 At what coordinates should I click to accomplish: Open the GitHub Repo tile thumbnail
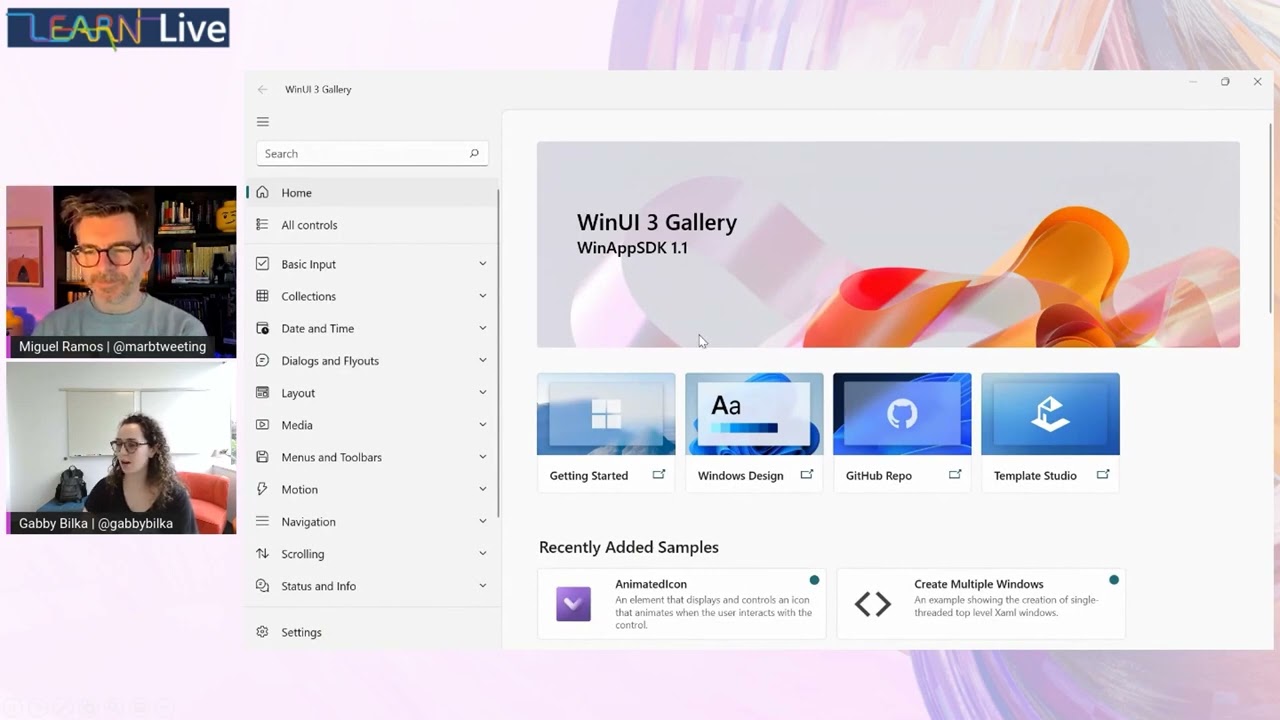coord(902,414)
